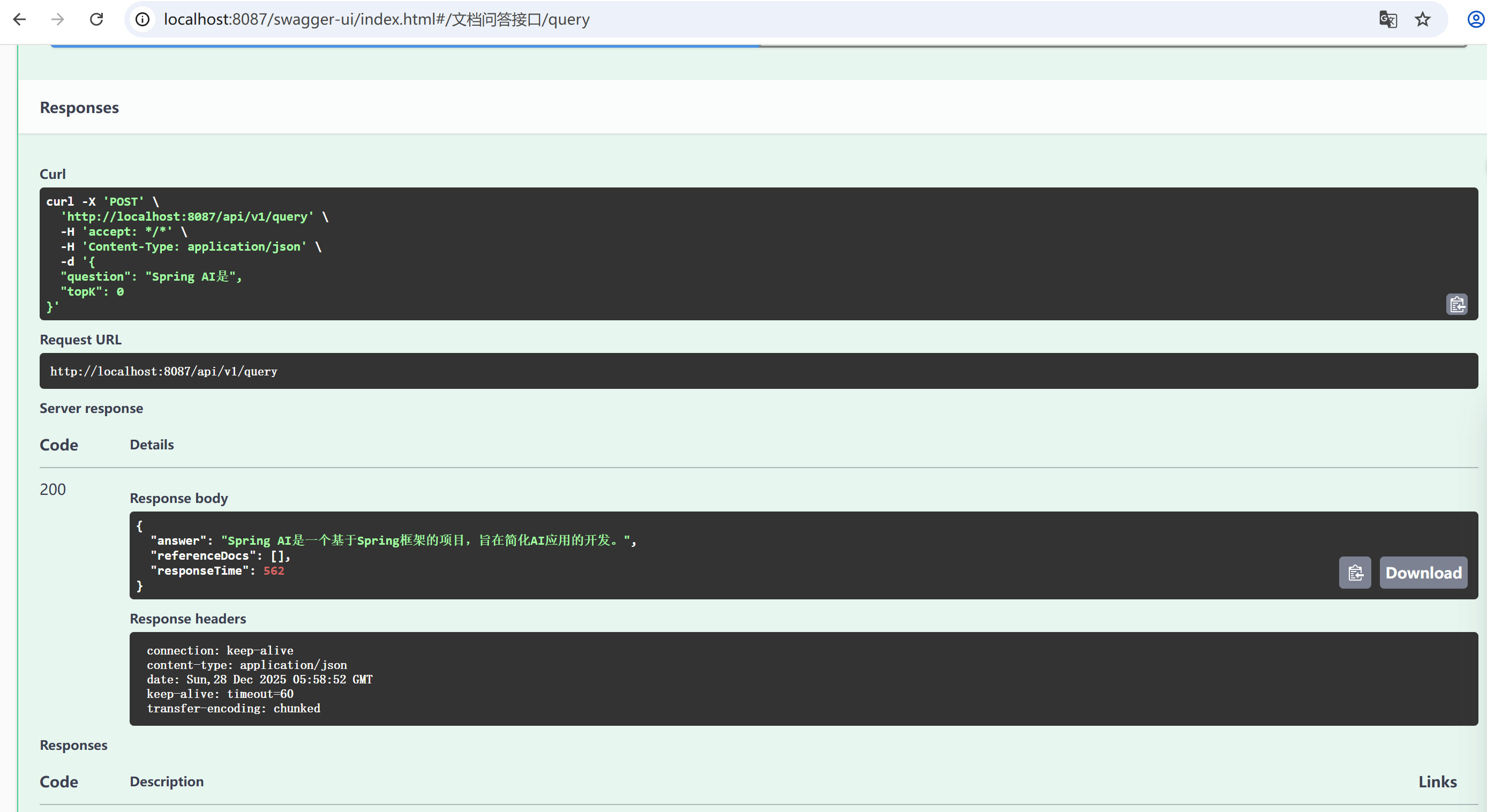
Task: Click the 200 response code
Action: [x=52, y=490]
